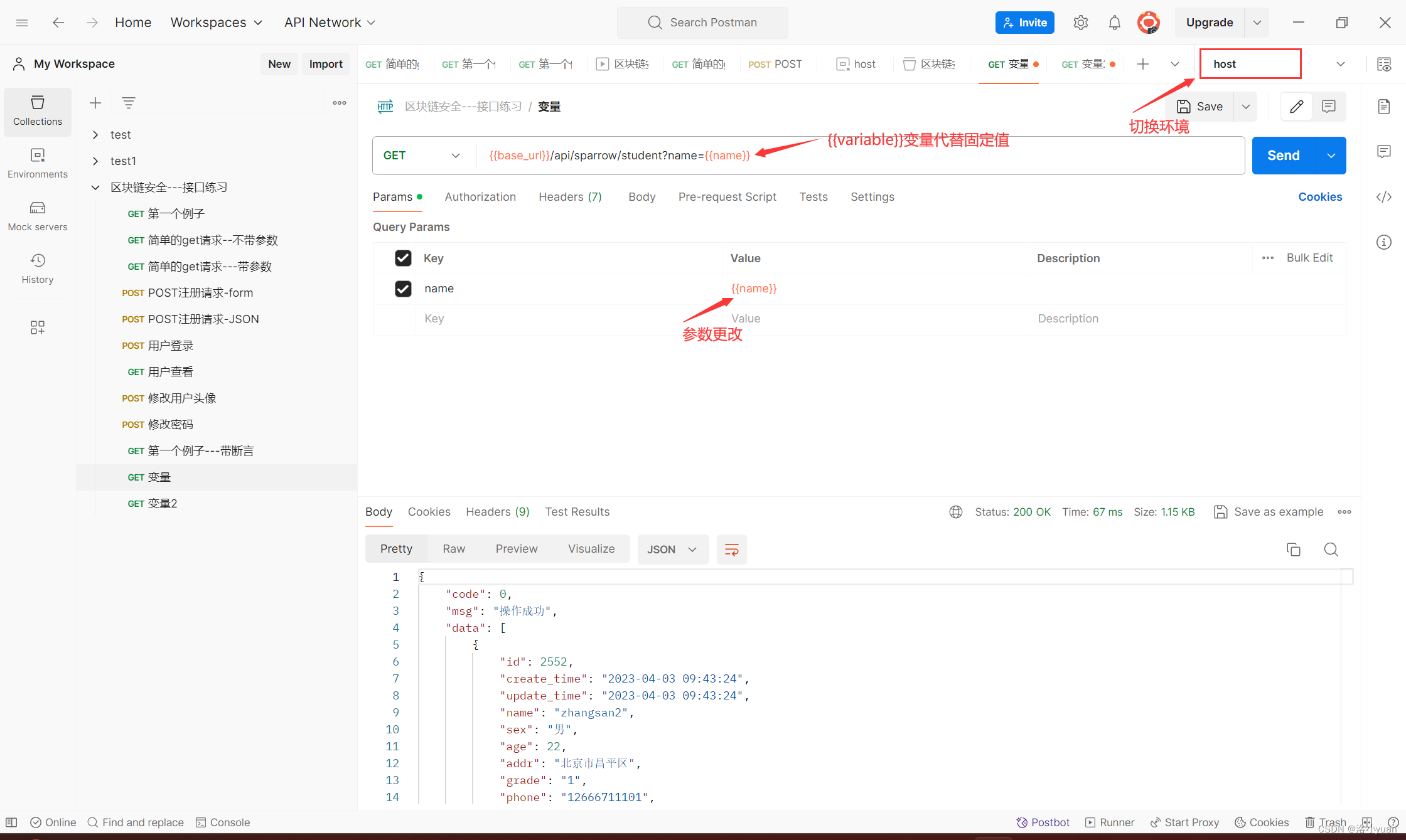Open the Send button dropdown arrow
This screenshot has width=1406, height=840.
[1331, 156]
